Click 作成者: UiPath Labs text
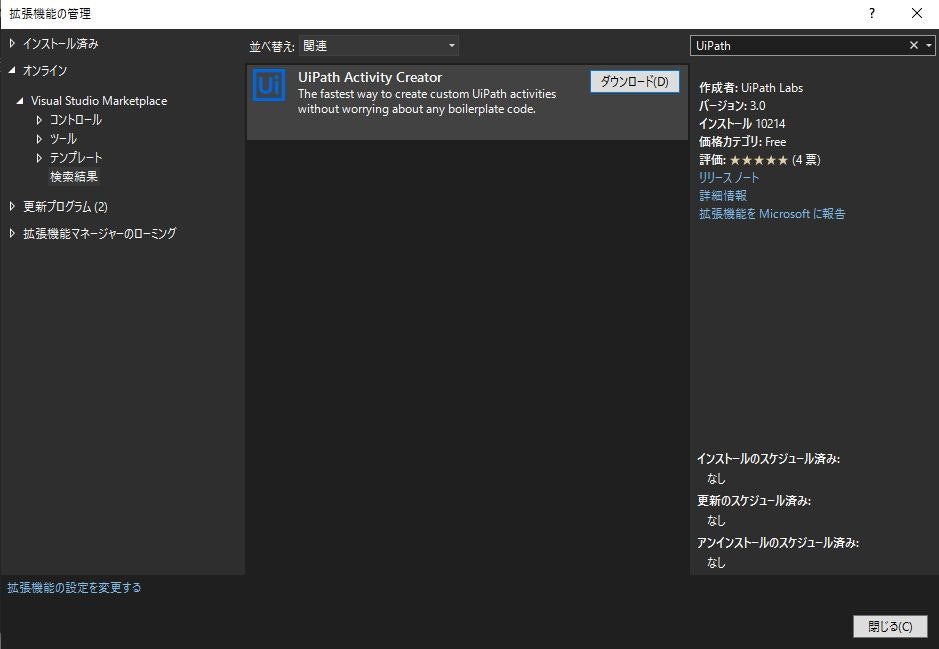The width and height of the screenshot is (939, 649). click(751, 87)
